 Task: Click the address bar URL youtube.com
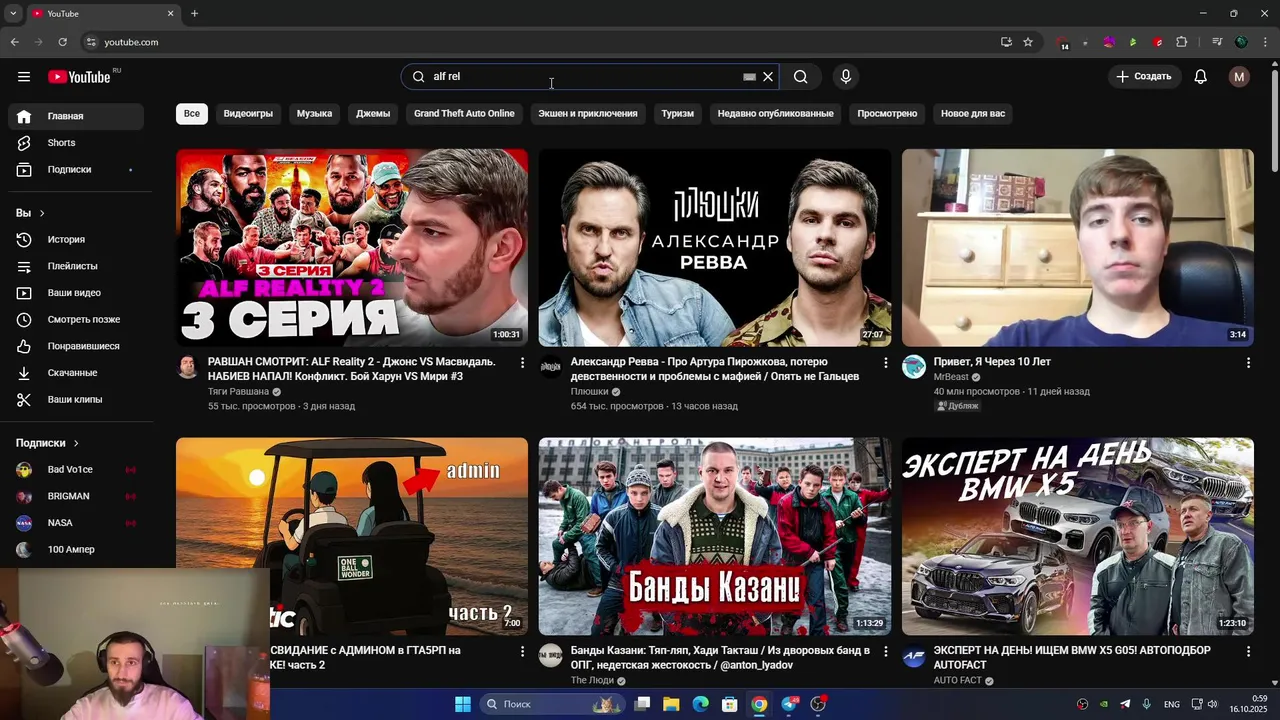coord(131,42)
